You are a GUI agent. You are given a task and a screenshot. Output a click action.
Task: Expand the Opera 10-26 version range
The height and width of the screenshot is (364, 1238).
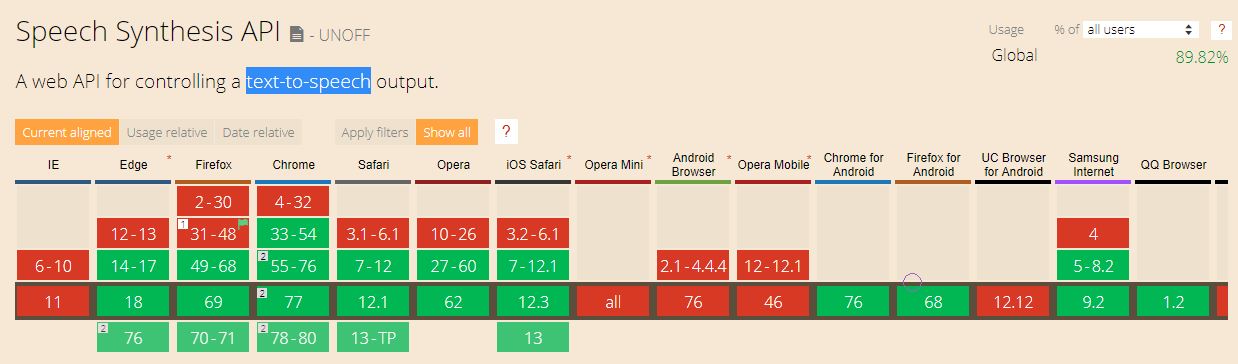454,235
